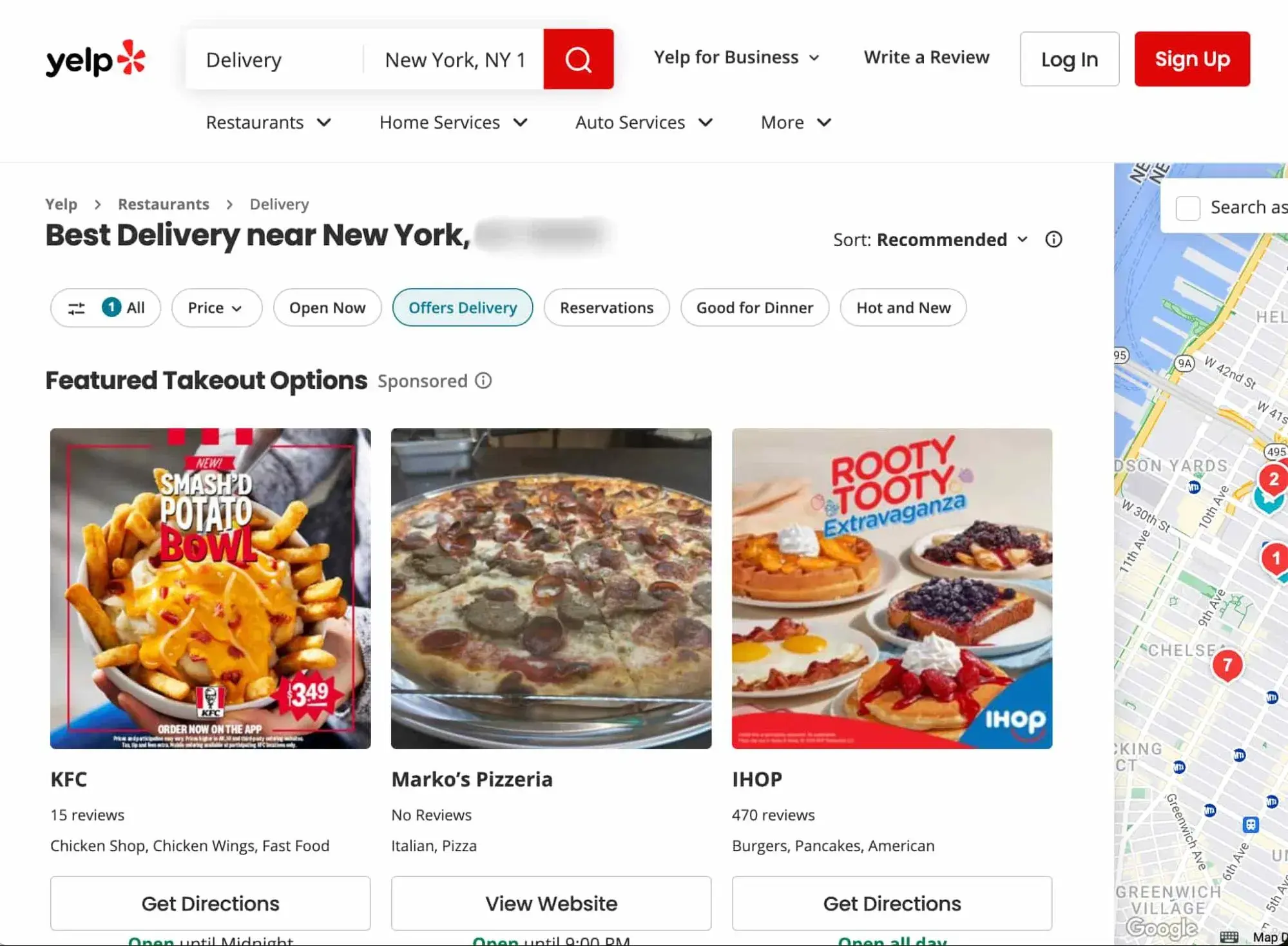The image size is (1288, 946).
Task: Click the red search button icon
Action: [x=579, y=59]
